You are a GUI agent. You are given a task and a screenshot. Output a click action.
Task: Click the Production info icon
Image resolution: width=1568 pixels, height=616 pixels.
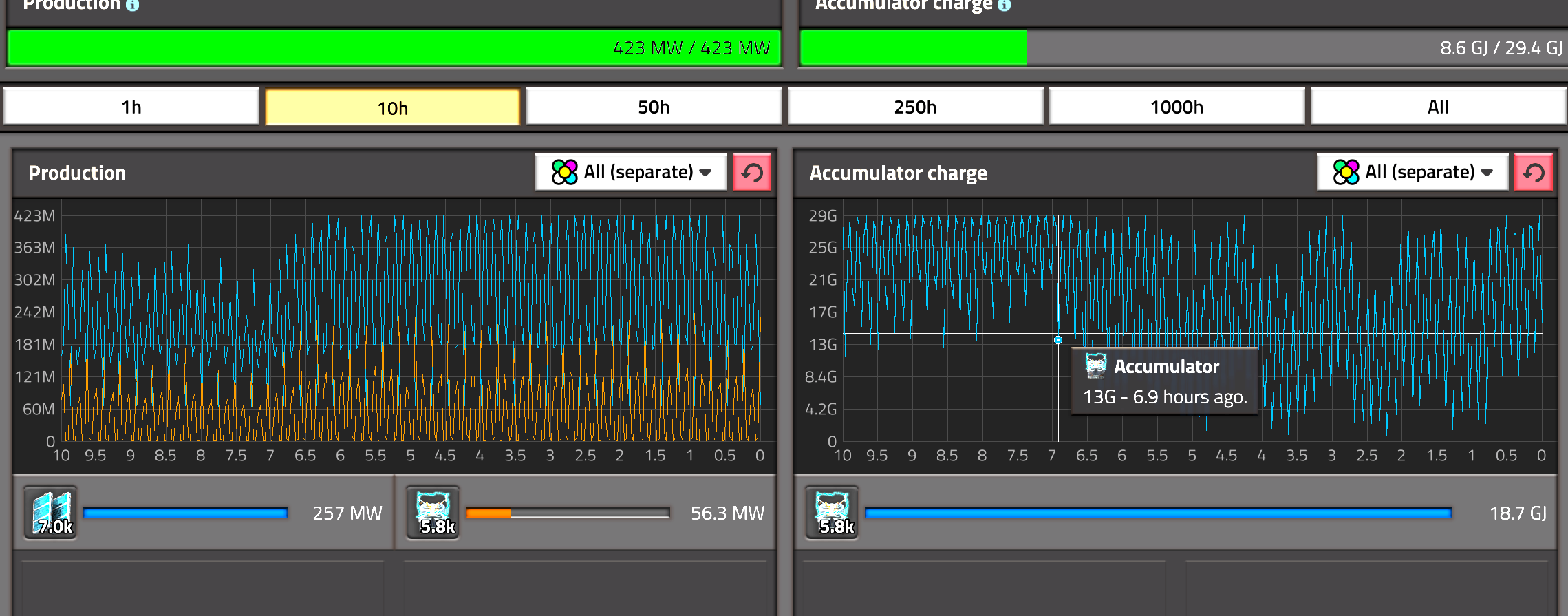[132, 5]
